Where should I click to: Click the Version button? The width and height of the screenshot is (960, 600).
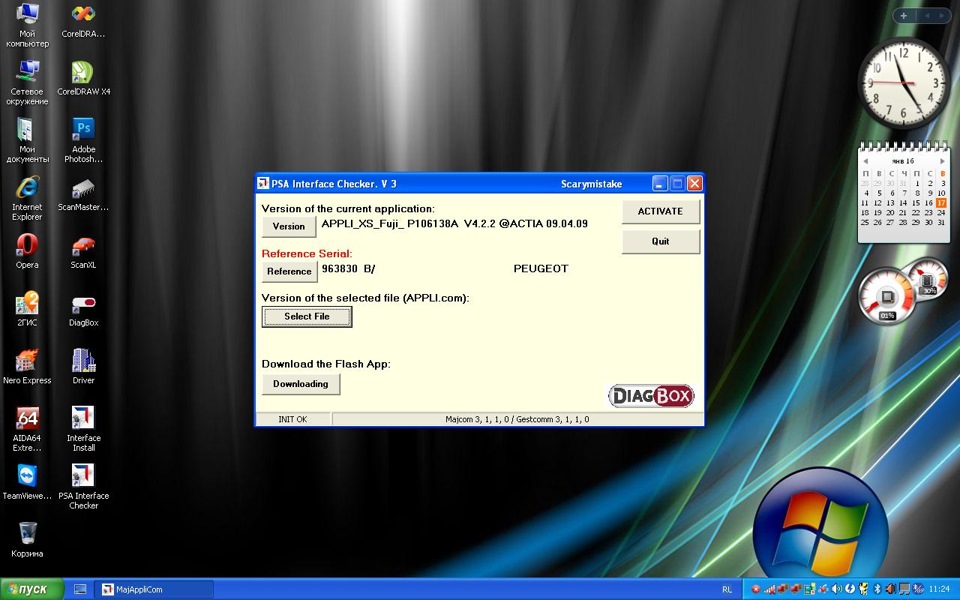[288, 226]
